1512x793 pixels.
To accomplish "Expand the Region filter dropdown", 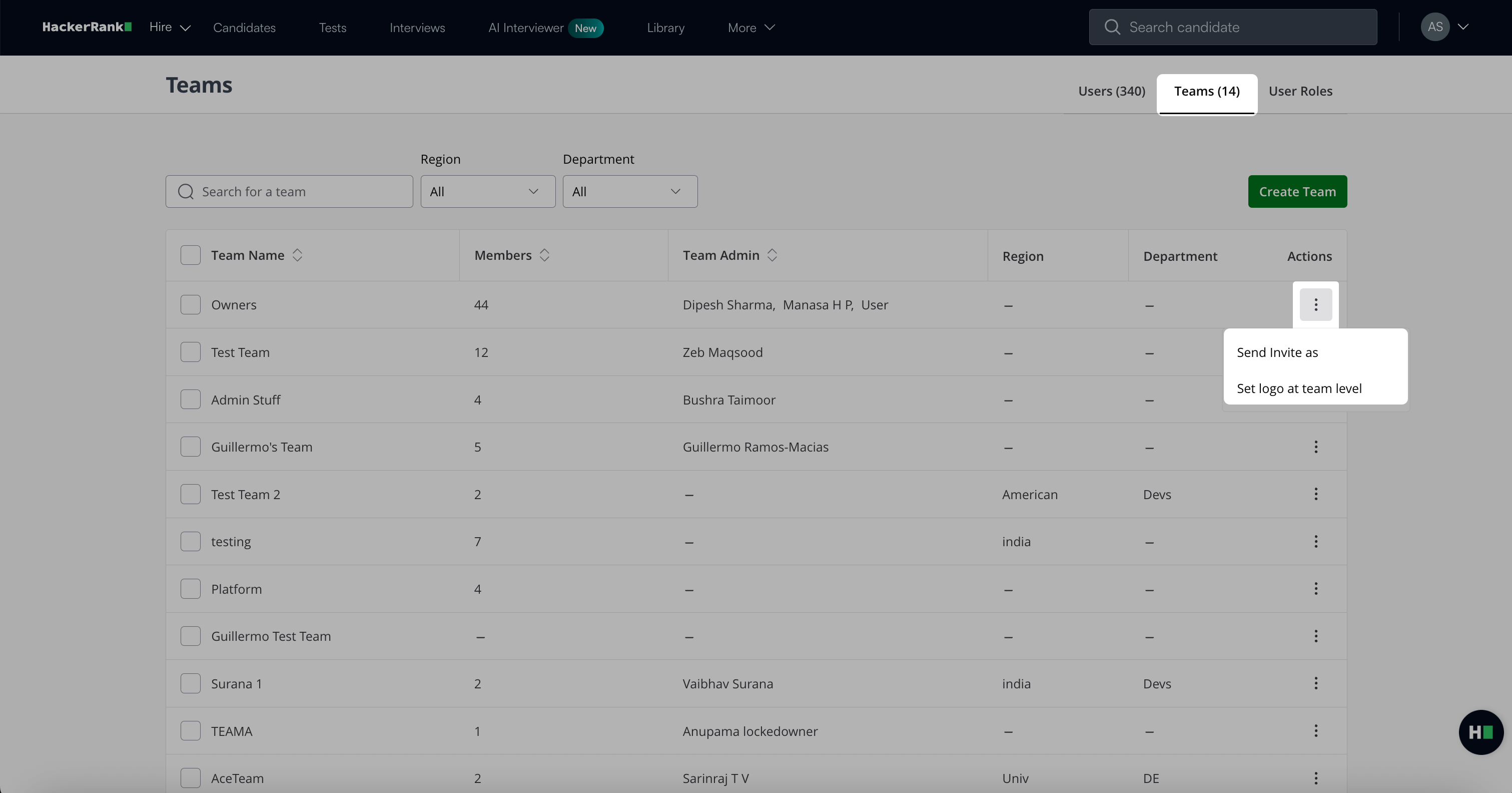I will 487,192.
